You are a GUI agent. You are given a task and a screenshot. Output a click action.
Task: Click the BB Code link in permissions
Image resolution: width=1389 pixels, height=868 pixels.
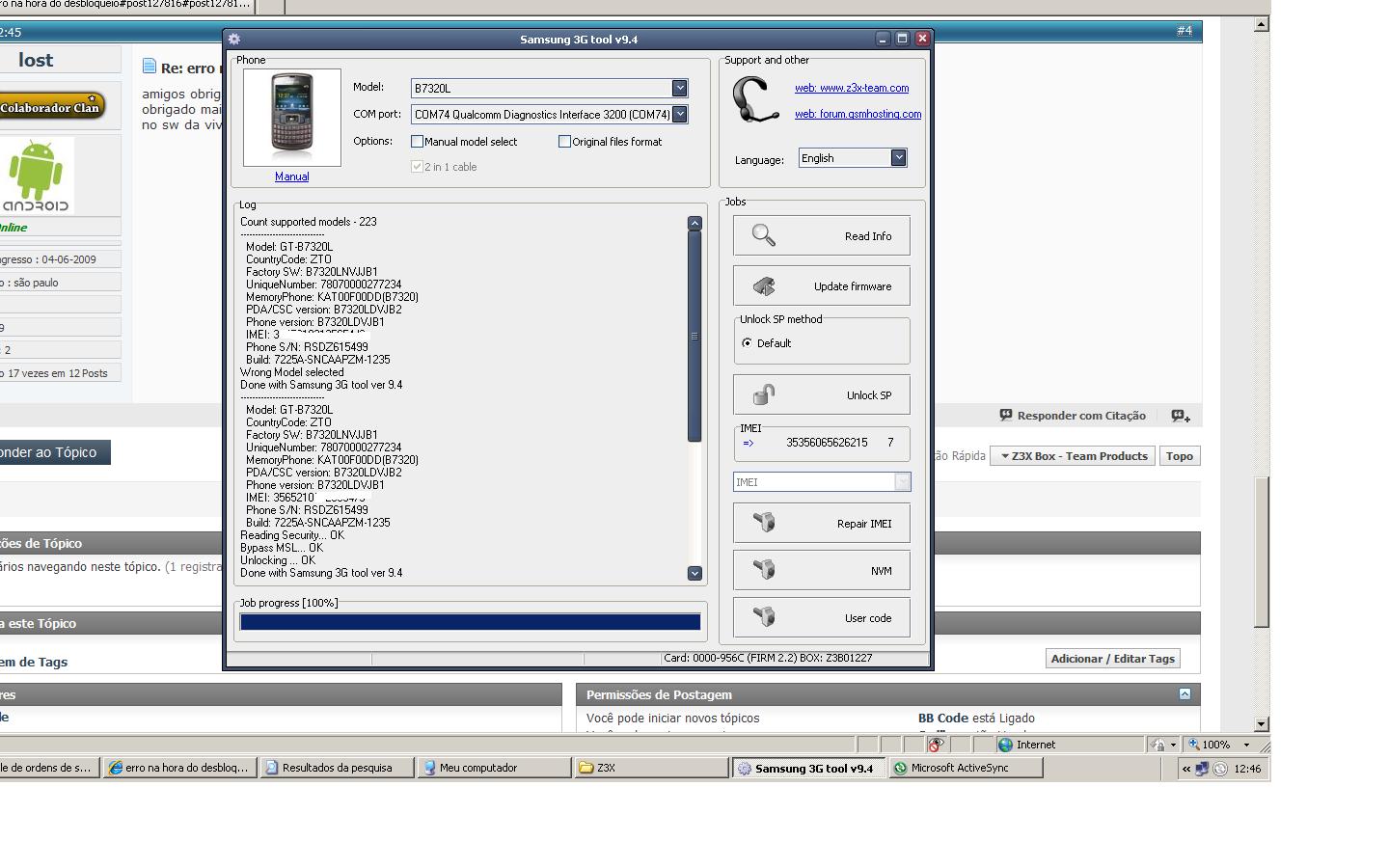pyautogui.click(x=942, y=719)
